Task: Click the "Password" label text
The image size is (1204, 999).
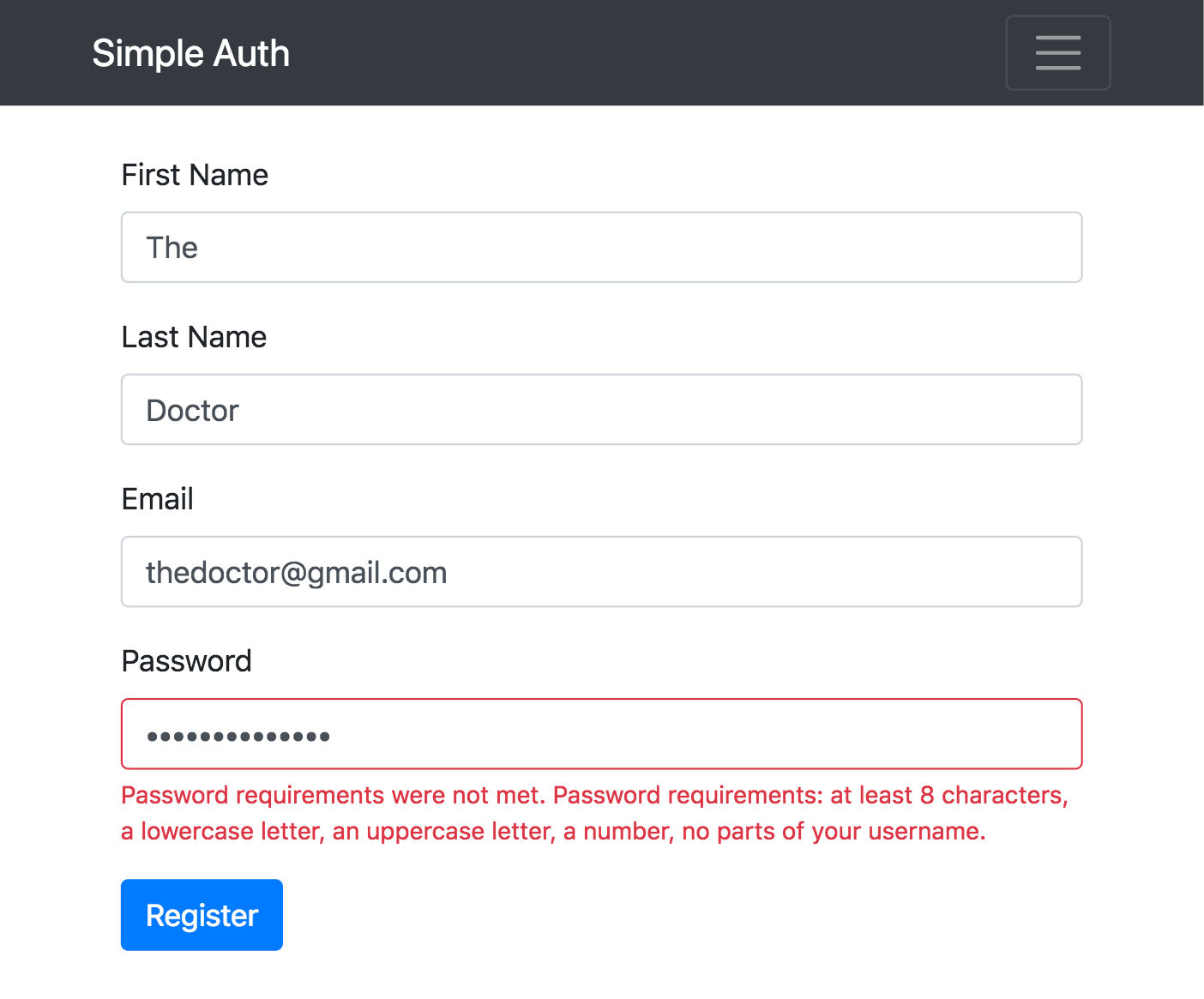Action: [x=186, y=661]
